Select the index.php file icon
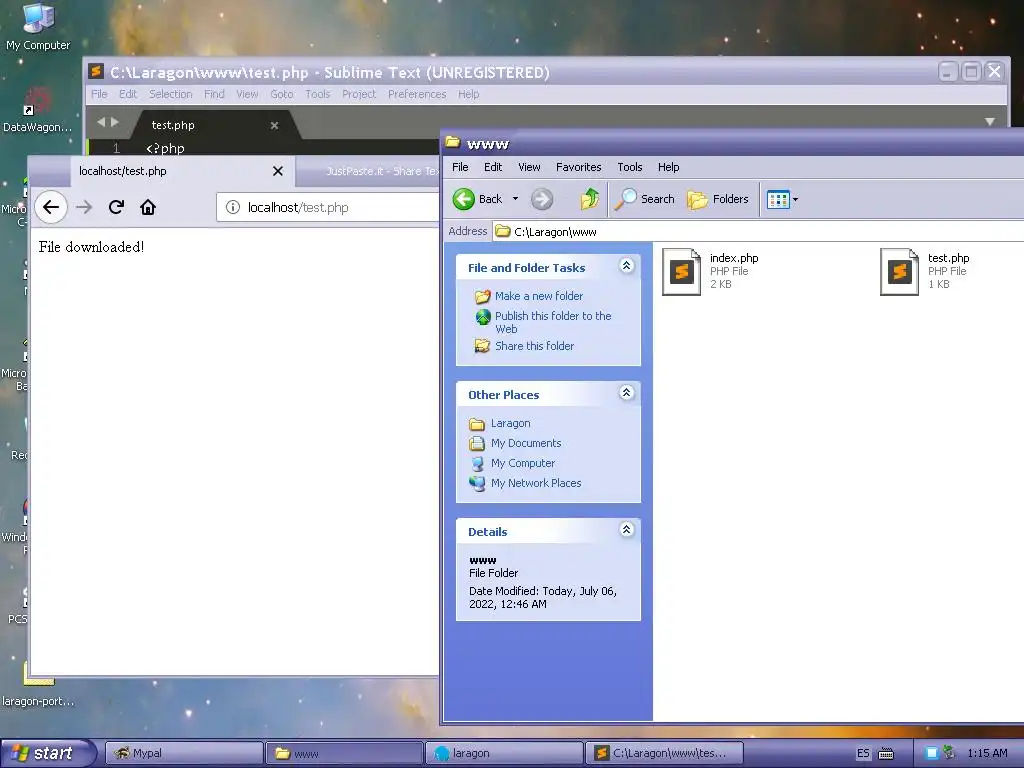Image resolution: width=1024 pixels, height=768 pixels. tap(681, 272)
